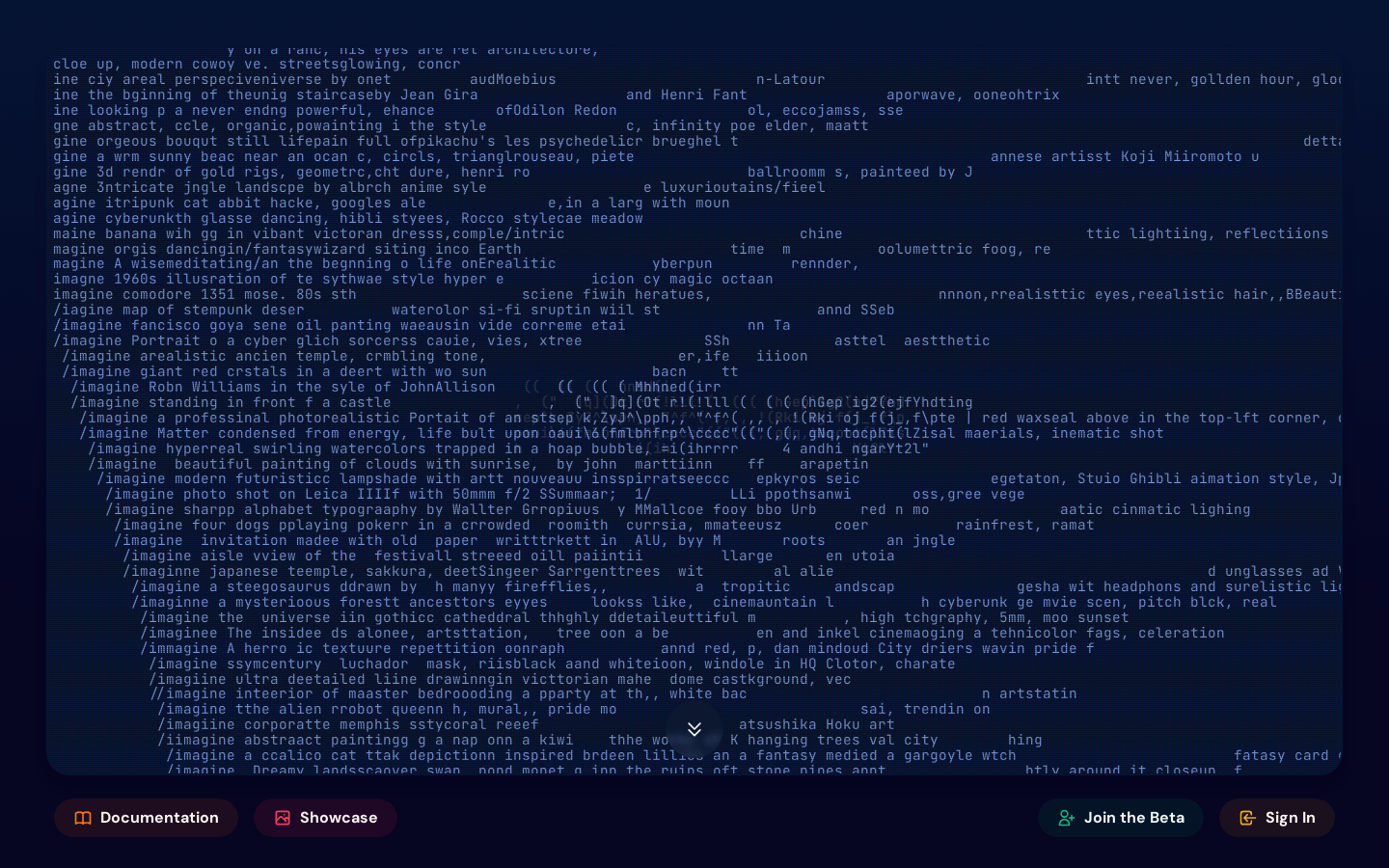Click the "cloe up, modern cowoy" text line
Screen dimensions: 1389x868
257,65
